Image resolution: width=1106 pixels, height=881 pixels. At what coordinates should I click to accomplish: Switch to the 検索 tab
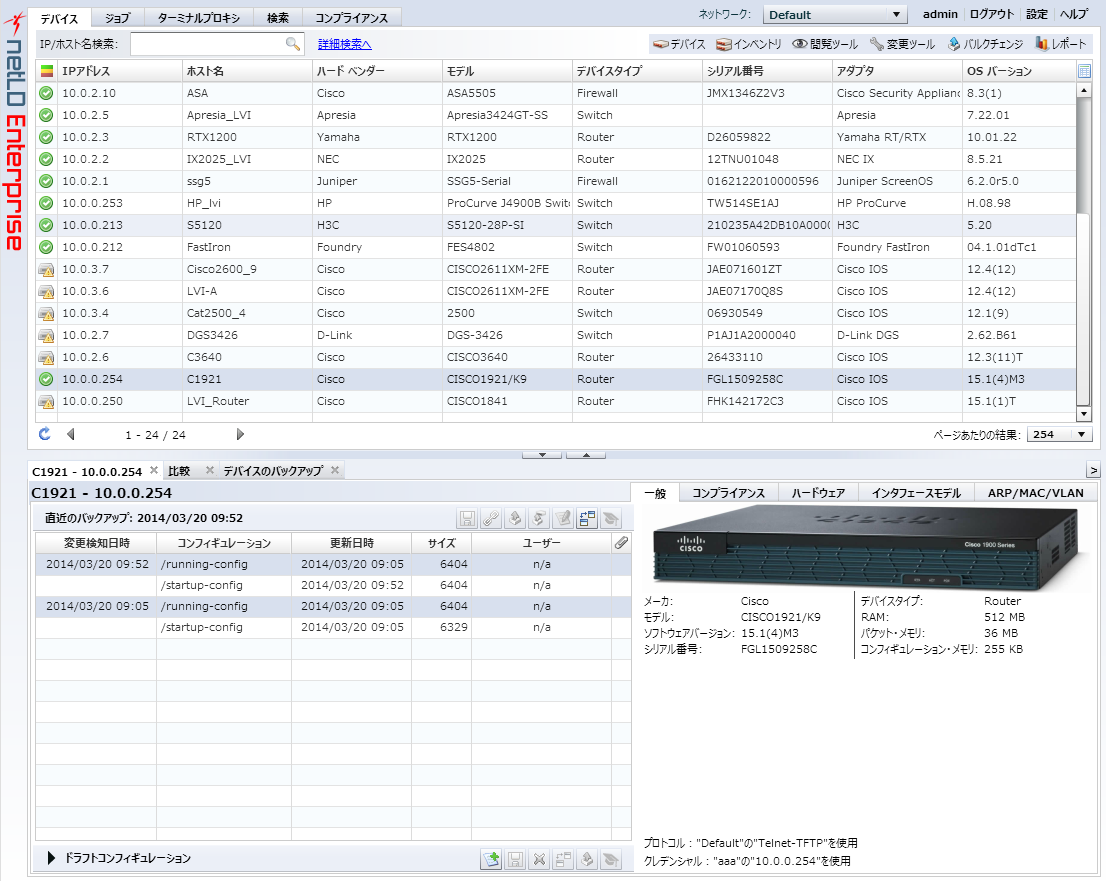pyautogui.click(x=278, y=18)
